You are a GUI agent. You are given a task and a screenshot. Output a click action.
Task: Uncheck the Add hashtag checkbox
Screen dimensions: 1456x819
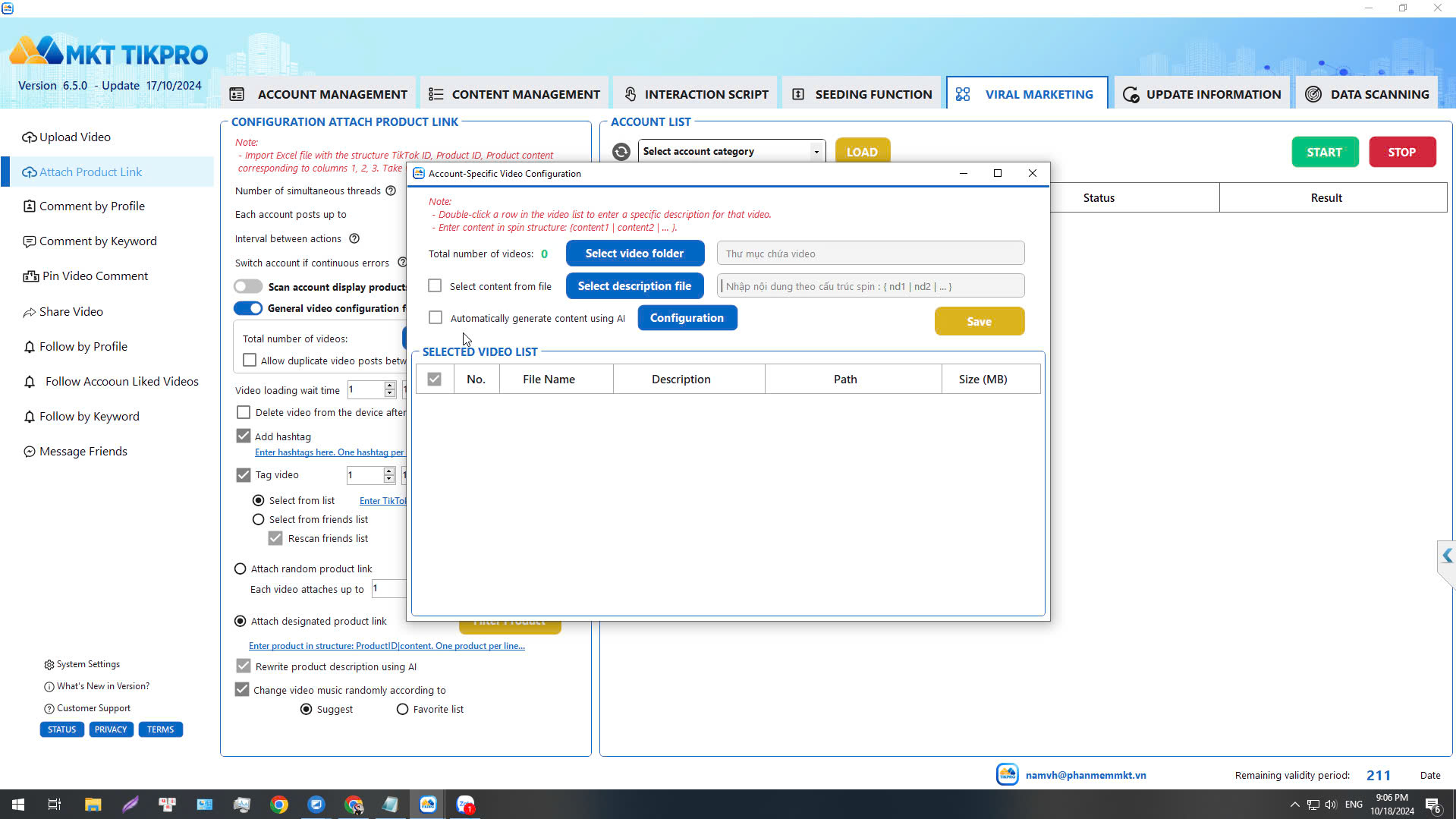coord(244,436)
